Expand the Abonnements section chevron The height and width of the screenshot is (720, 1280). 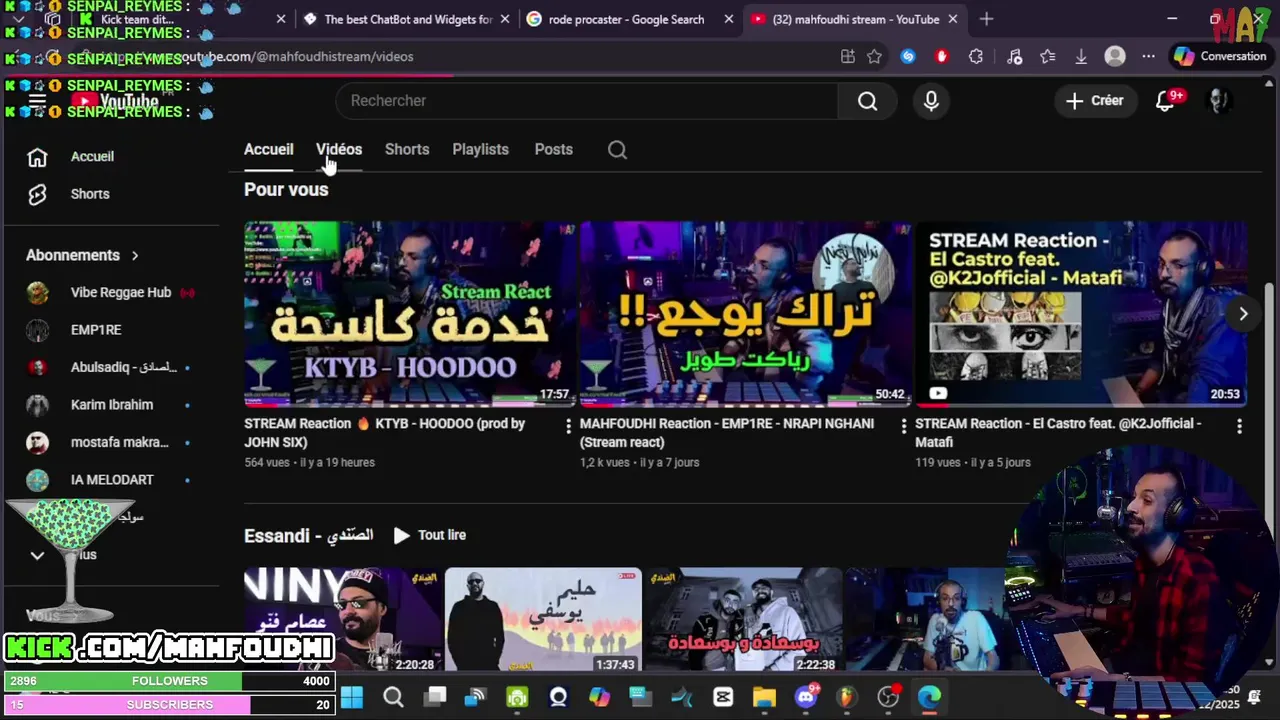[135, 256]
